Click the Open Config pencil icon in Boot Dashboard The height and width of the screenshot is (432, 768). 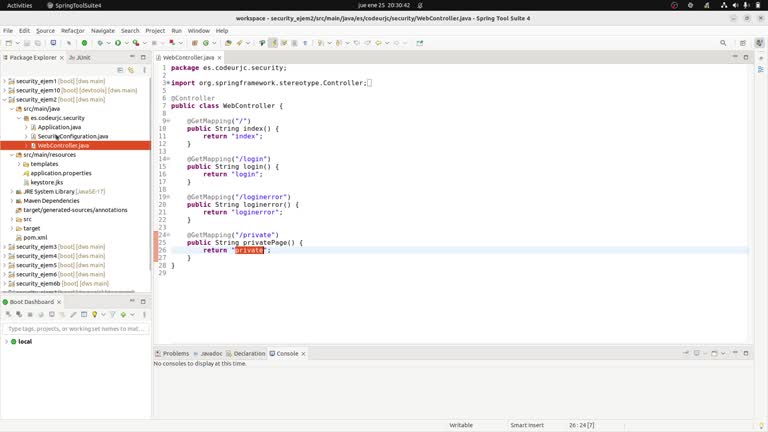click(73, 314)
